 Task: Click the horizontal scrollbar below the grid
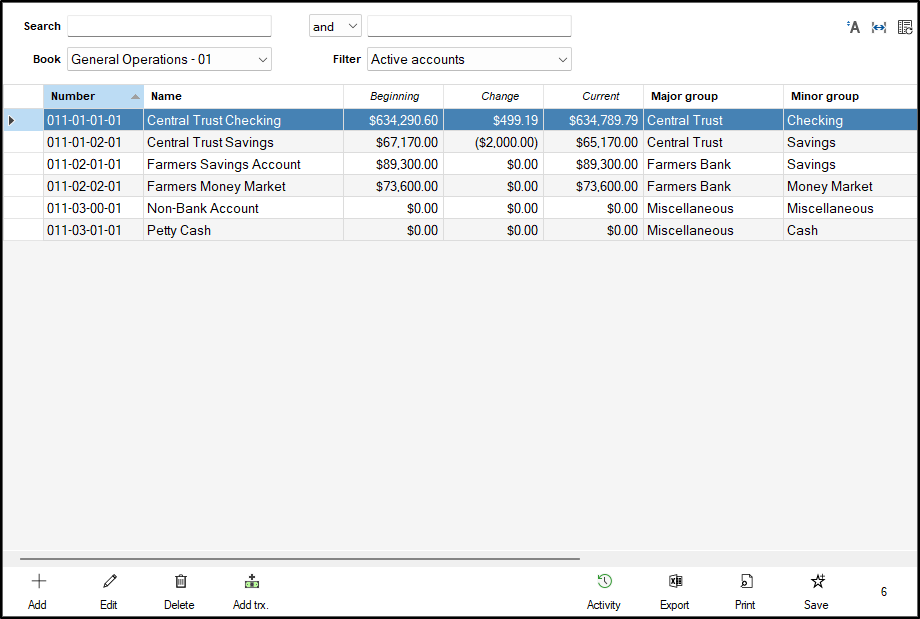coord(300,559)
